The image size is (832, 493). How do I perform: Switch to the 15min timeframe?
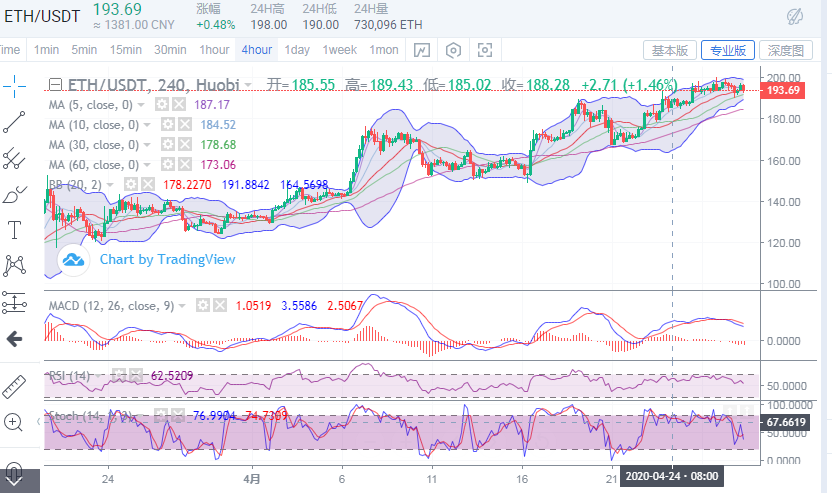pos(126,50)
